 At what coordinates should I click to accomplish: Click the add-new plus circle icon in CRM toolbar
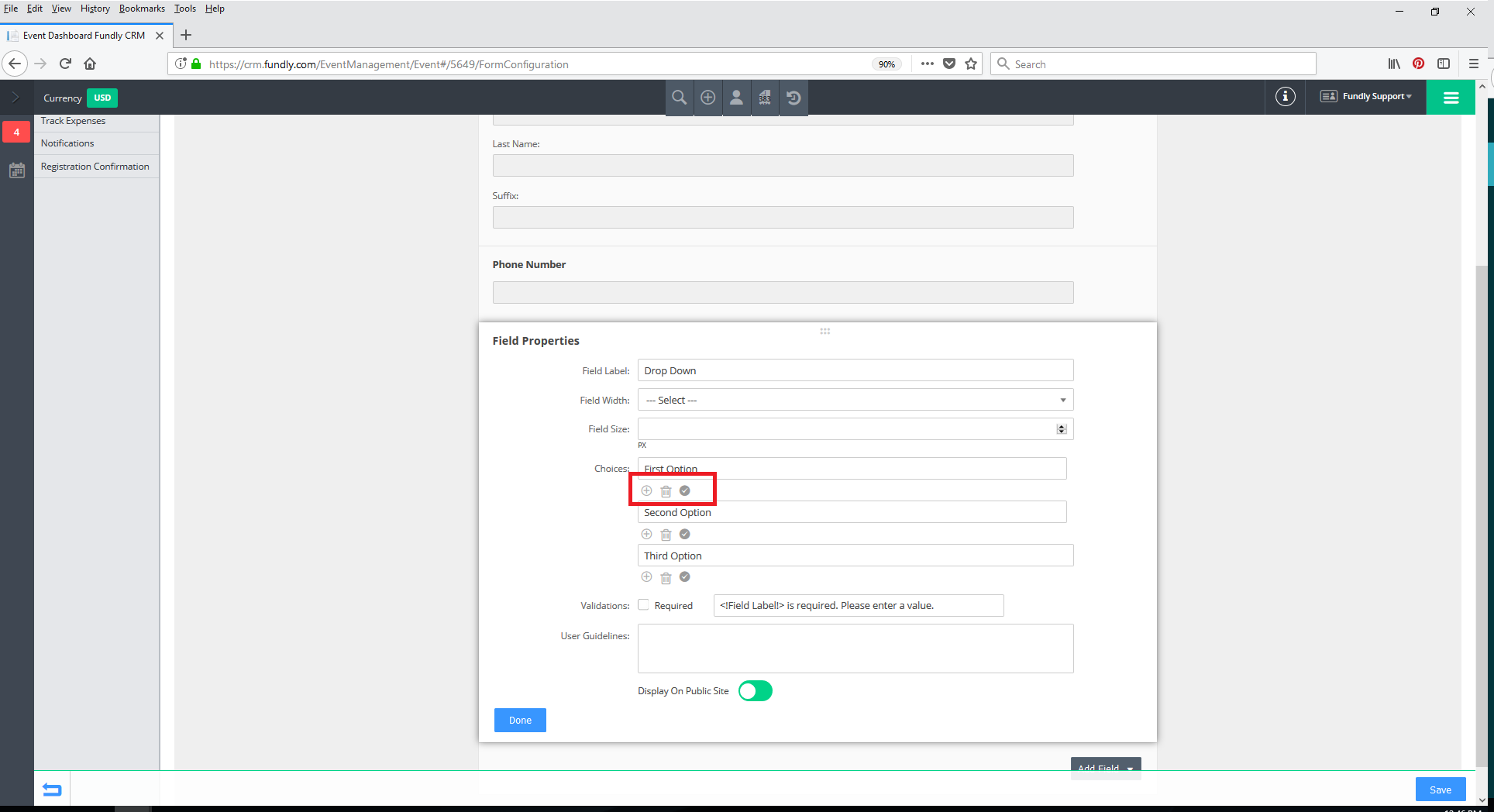click(708, 98)
